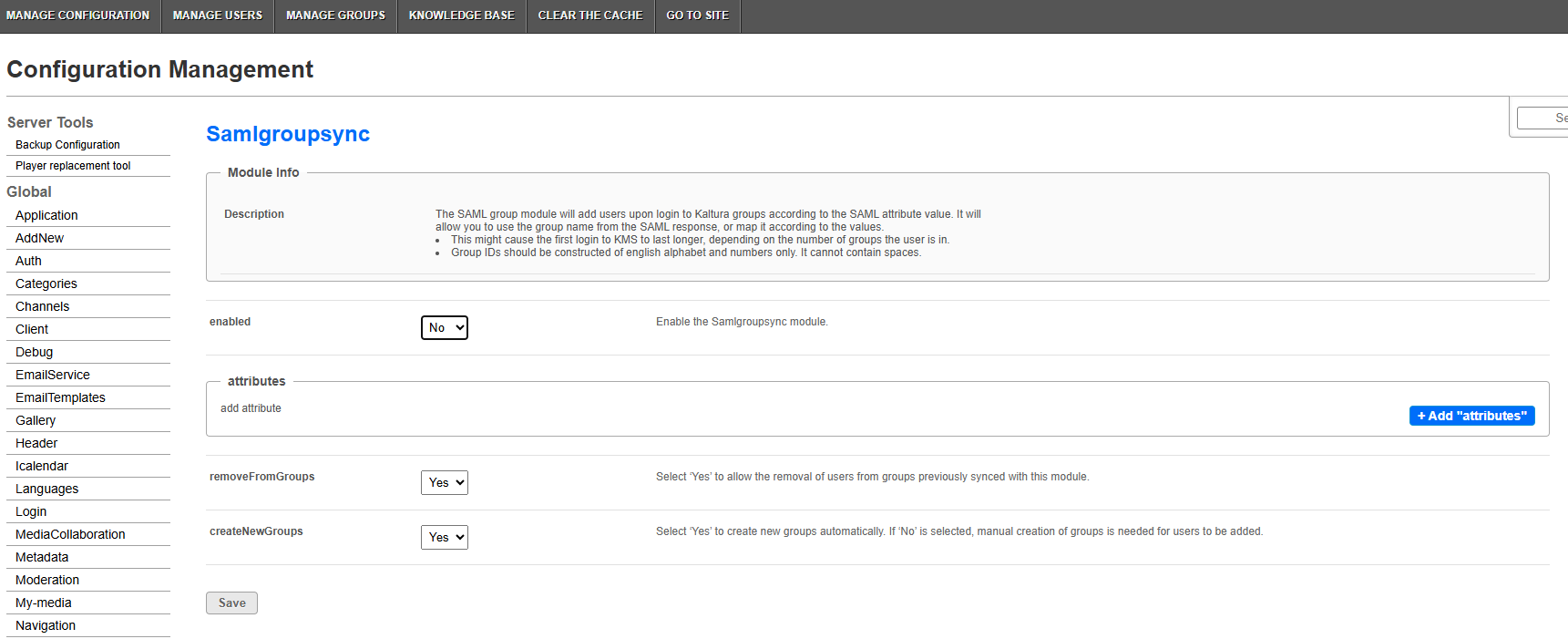This screenshot has width=1568, height=639.
Task: Click the Global sidebar heading
Action: point(29,191)
